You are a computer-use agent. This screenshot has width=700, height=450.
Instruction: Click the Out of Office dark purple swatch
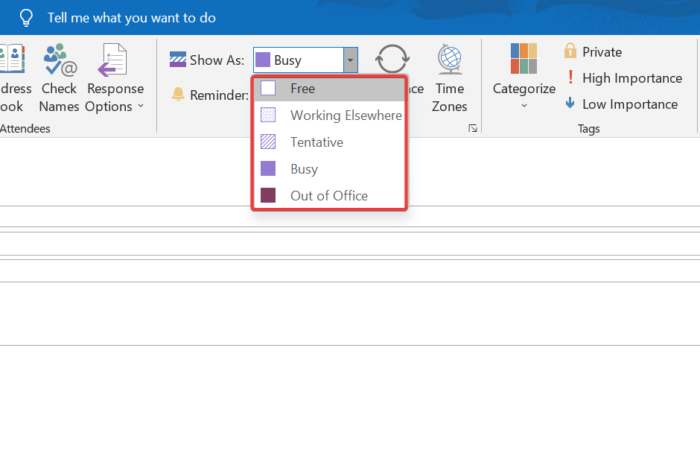point(268,196)
